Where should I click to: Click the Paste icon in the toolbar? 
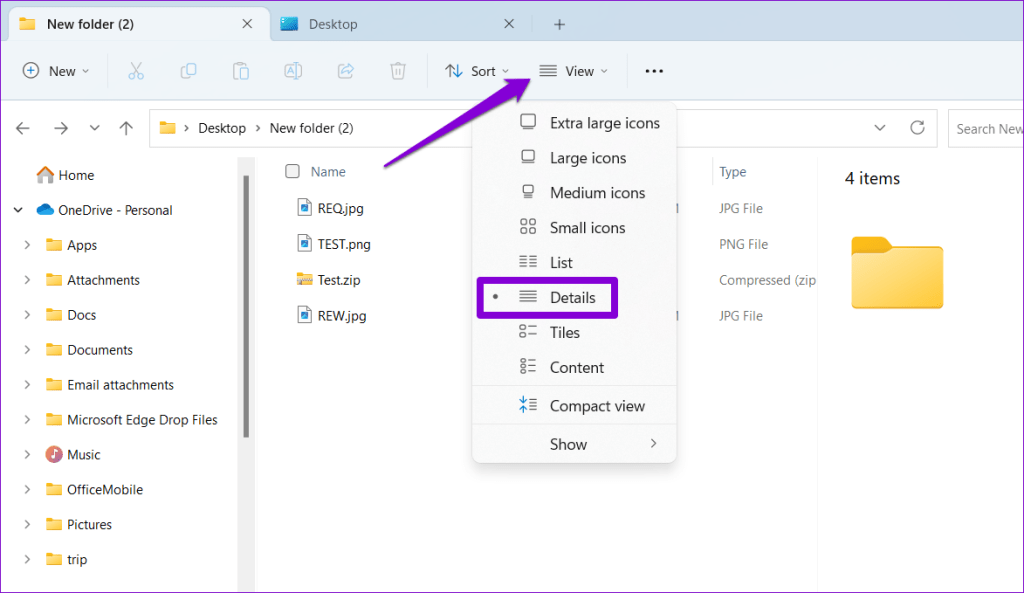click(240, 71)
